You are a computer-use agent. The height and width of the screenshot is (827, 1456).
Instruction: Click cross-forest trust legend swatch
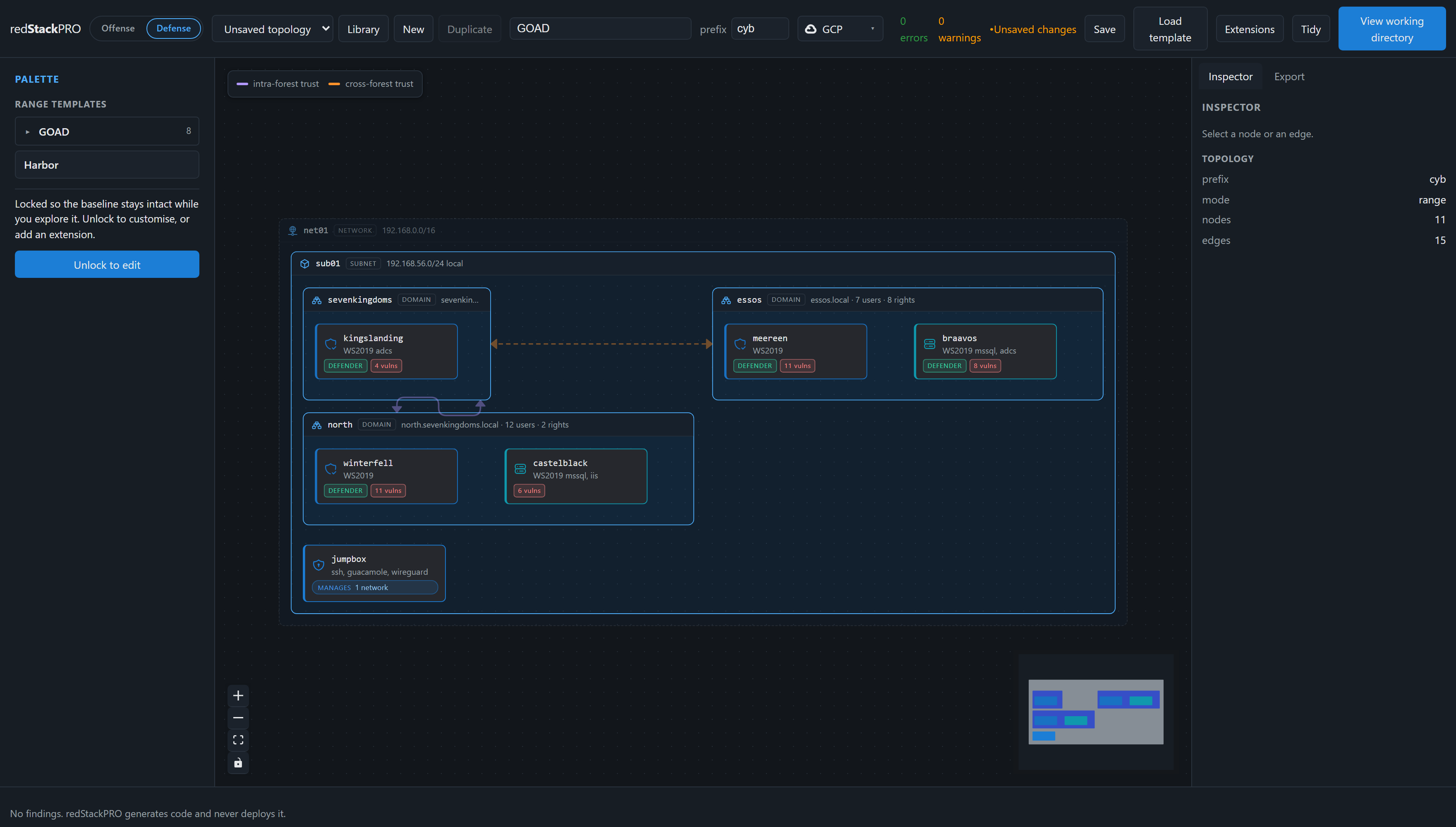click(x=334, y=84)
